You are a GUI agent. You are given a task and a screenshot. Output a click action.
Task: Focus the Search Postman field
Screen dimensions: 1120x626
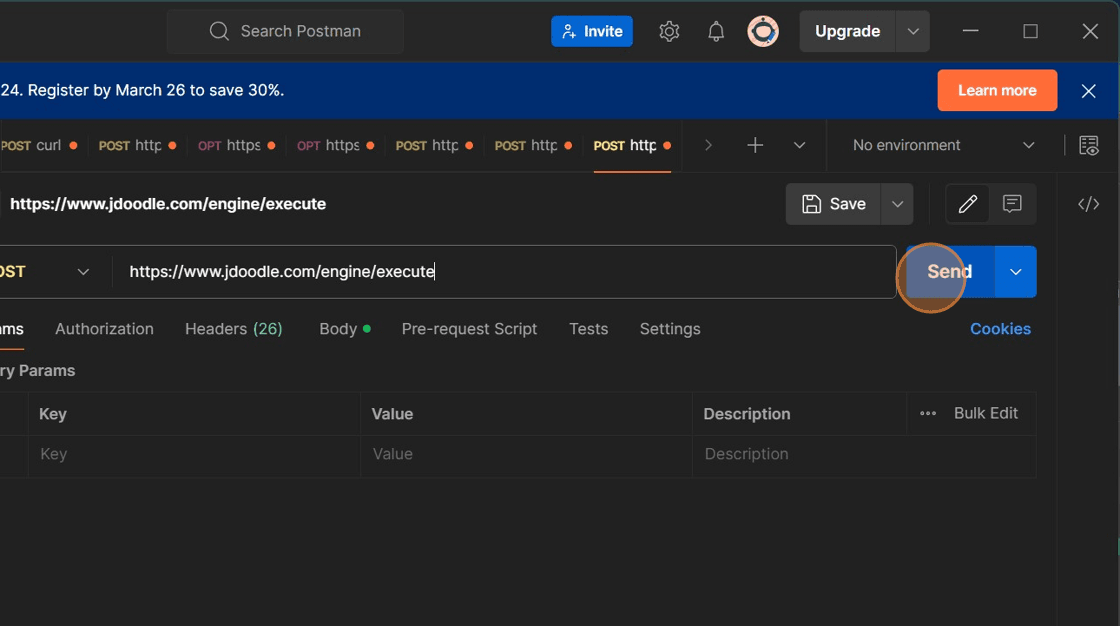coord(286,31)
